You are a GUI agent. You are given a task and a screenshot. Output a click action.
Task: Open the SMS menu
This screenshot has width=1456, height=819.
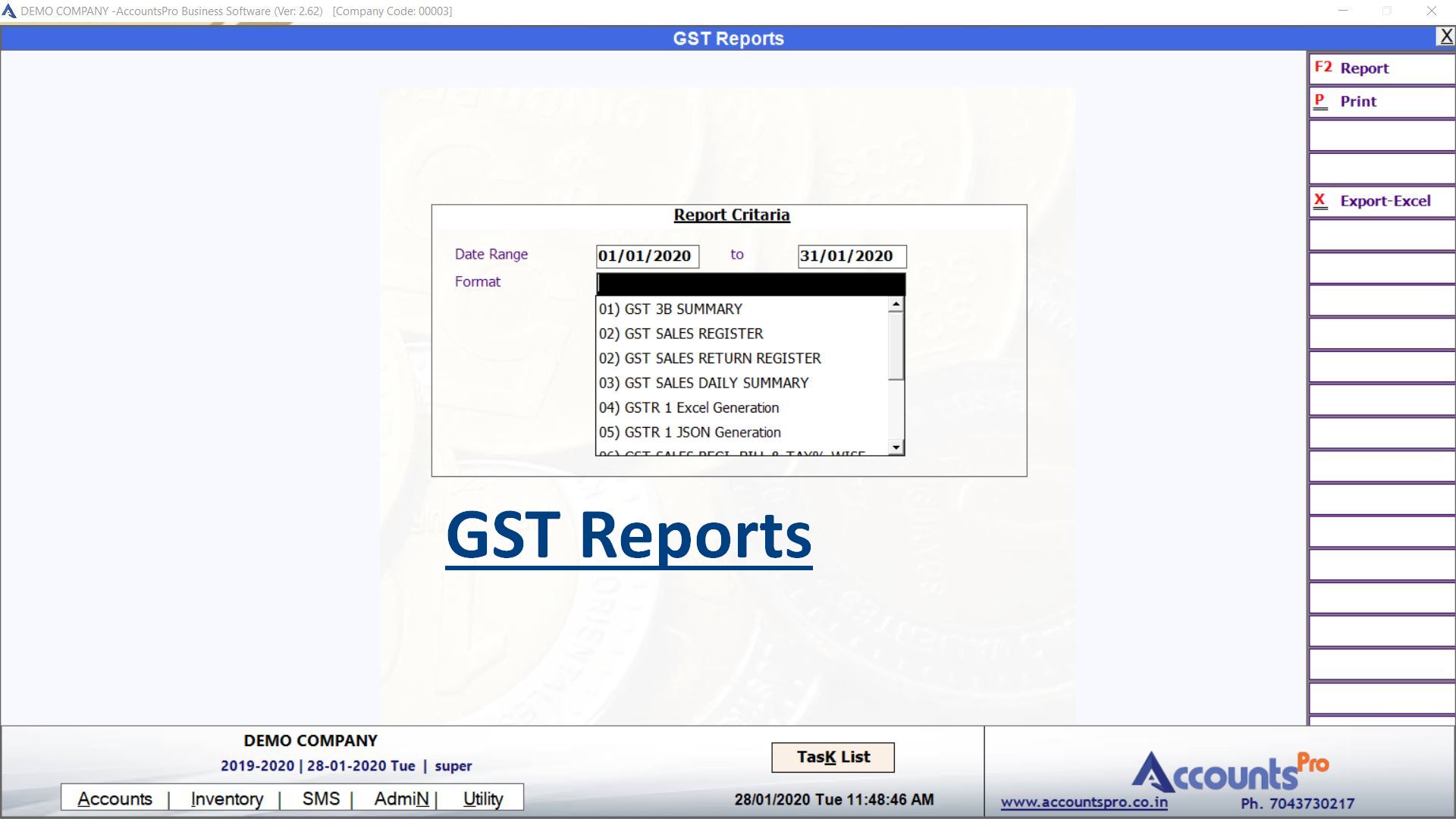pos(321,799)
